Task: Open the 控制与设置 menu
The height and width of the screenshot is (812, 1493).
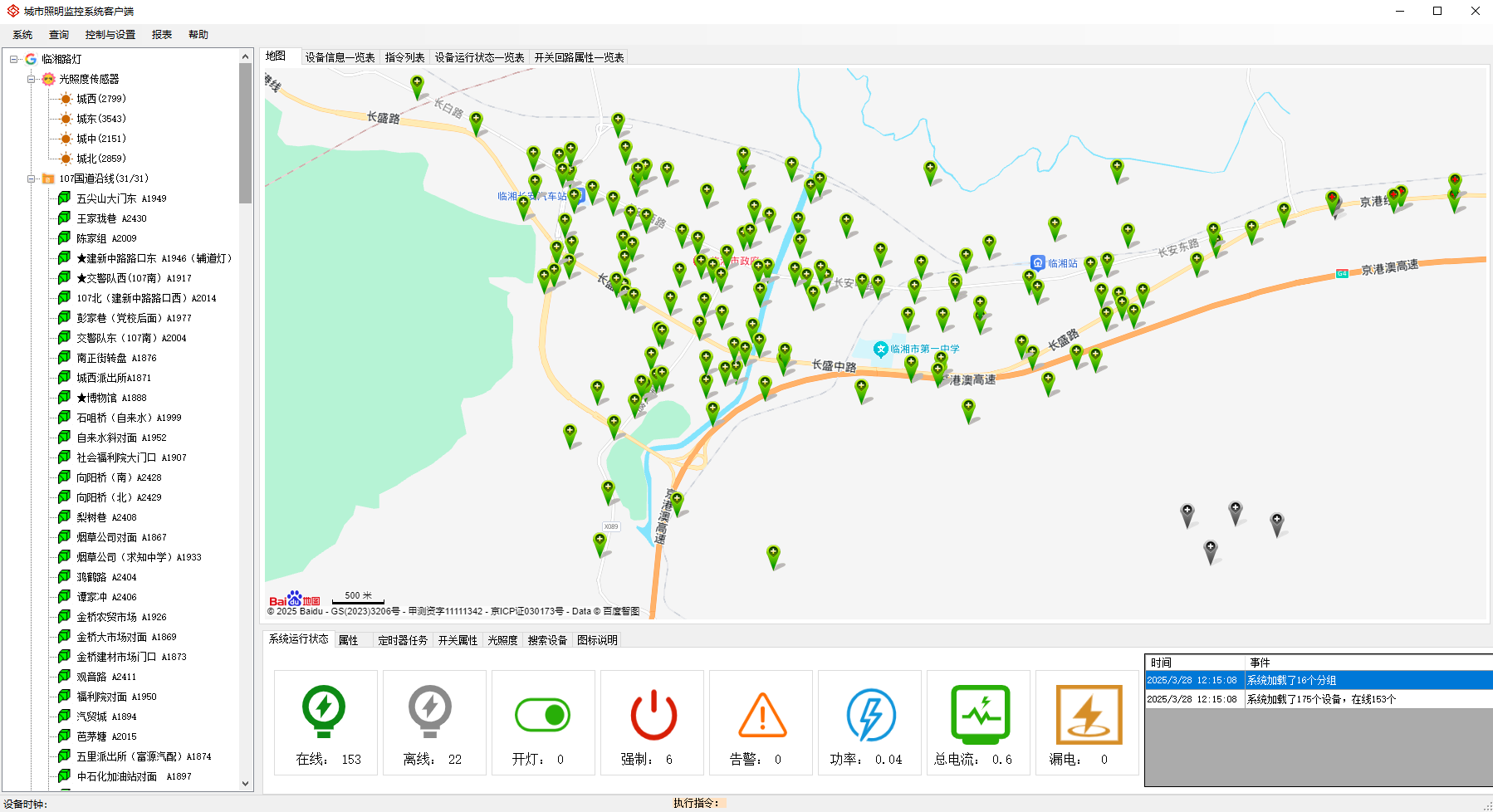Action: 110,35
